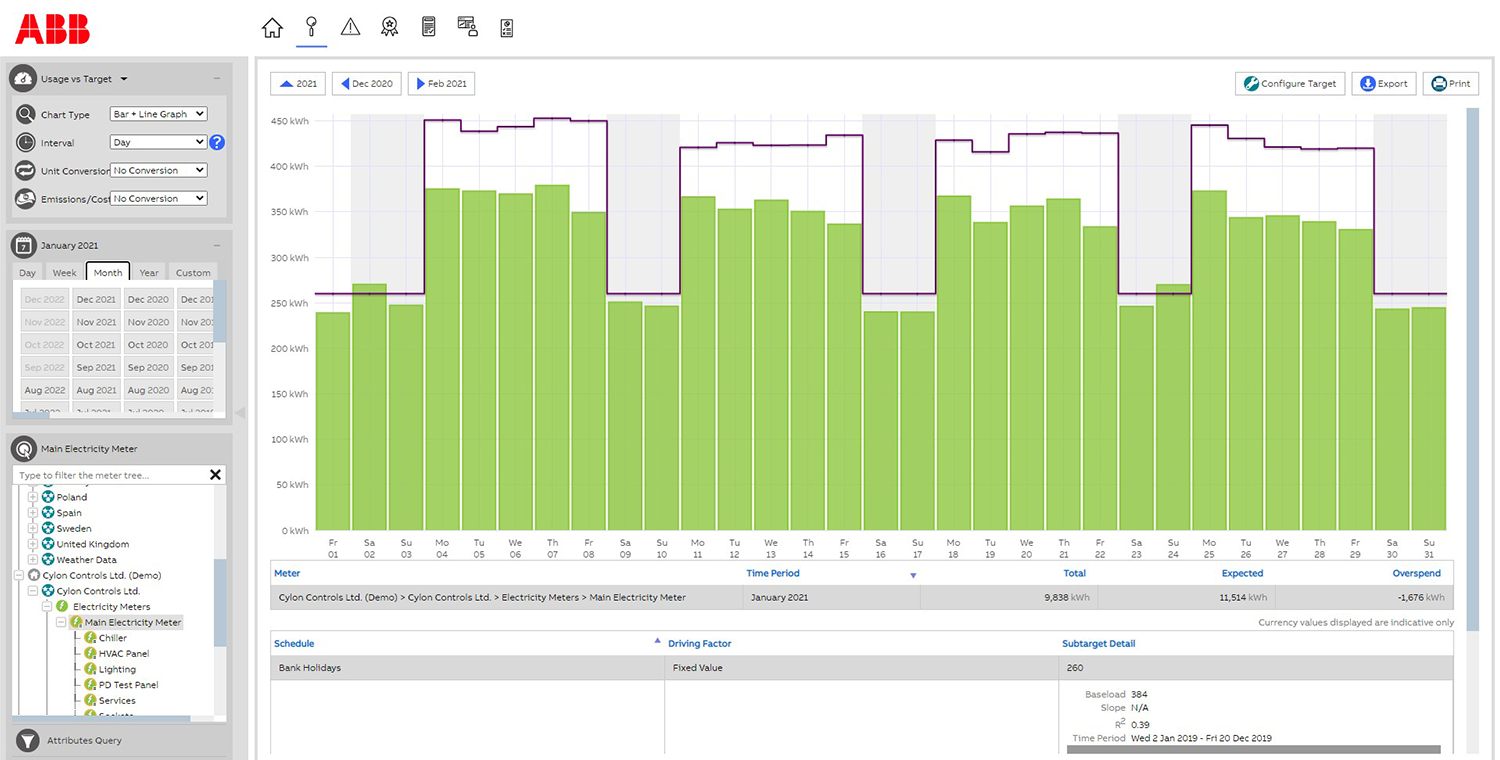Open the Home page icon

(x=272, y=27)
